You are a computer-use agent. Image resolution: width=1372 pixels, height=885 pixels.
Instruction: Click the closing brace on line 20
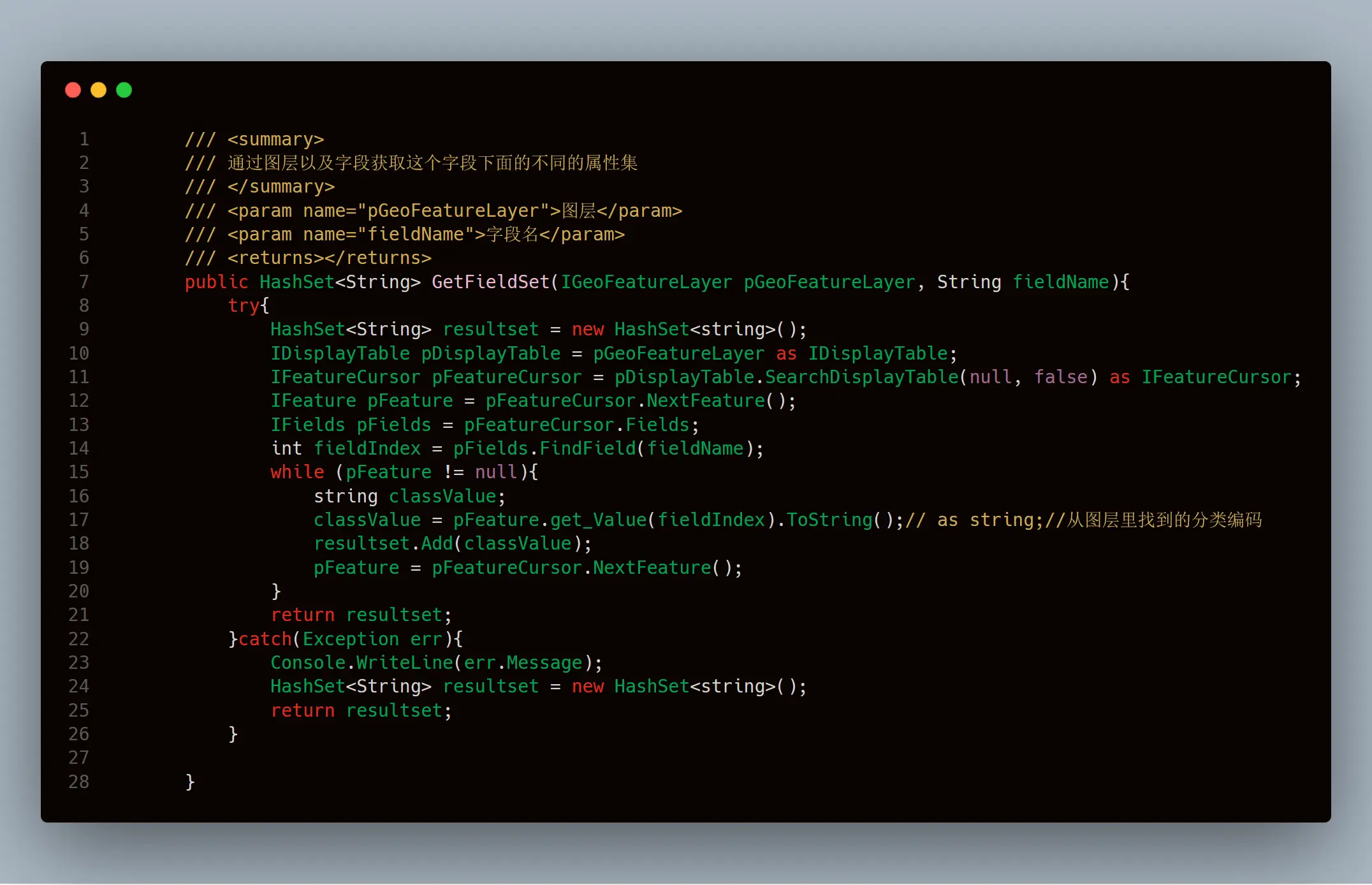click(276, 591)
